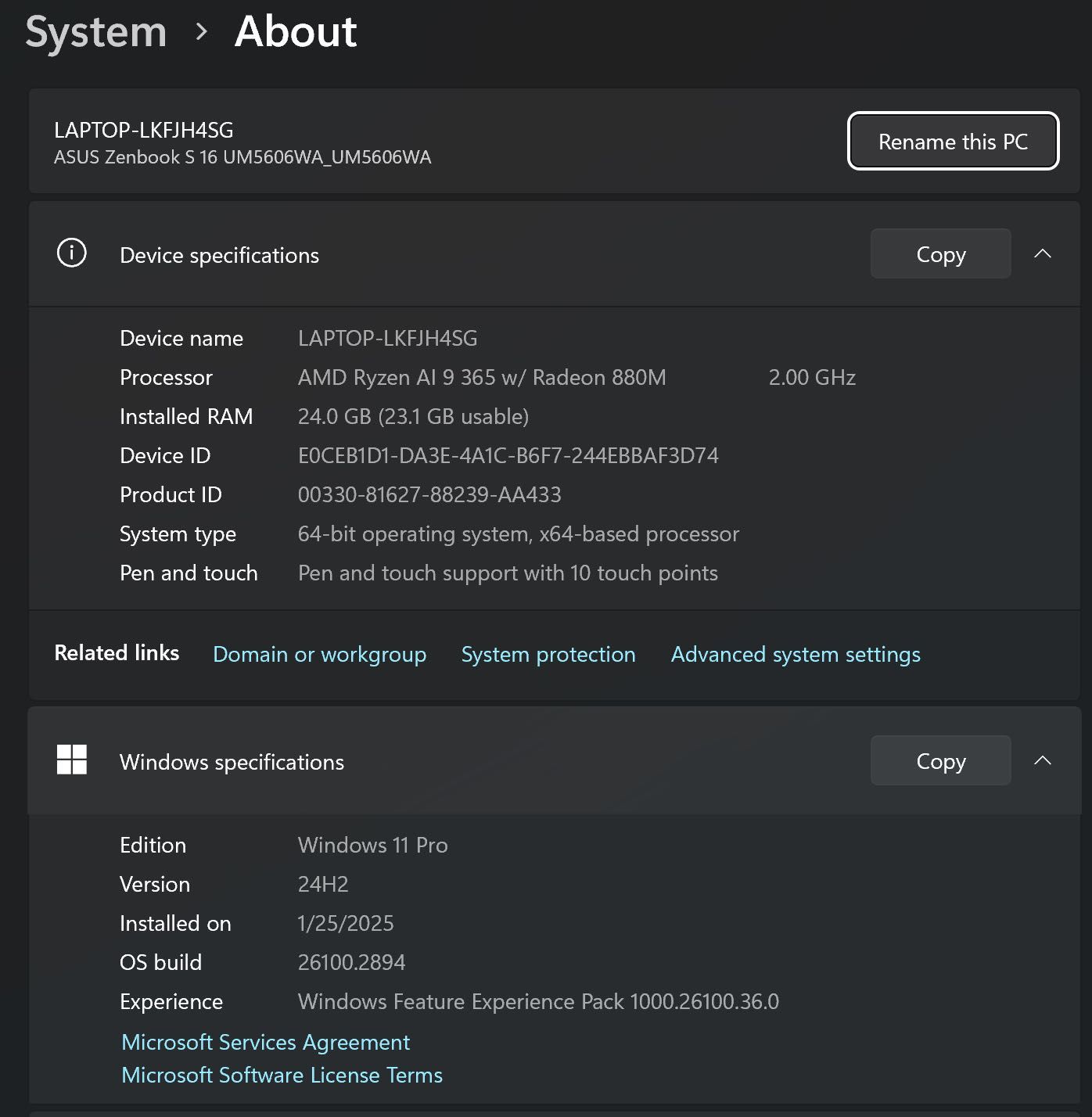Click the Windows logo icon
The image size is (1092, 1117).
[x=72, y=760]
